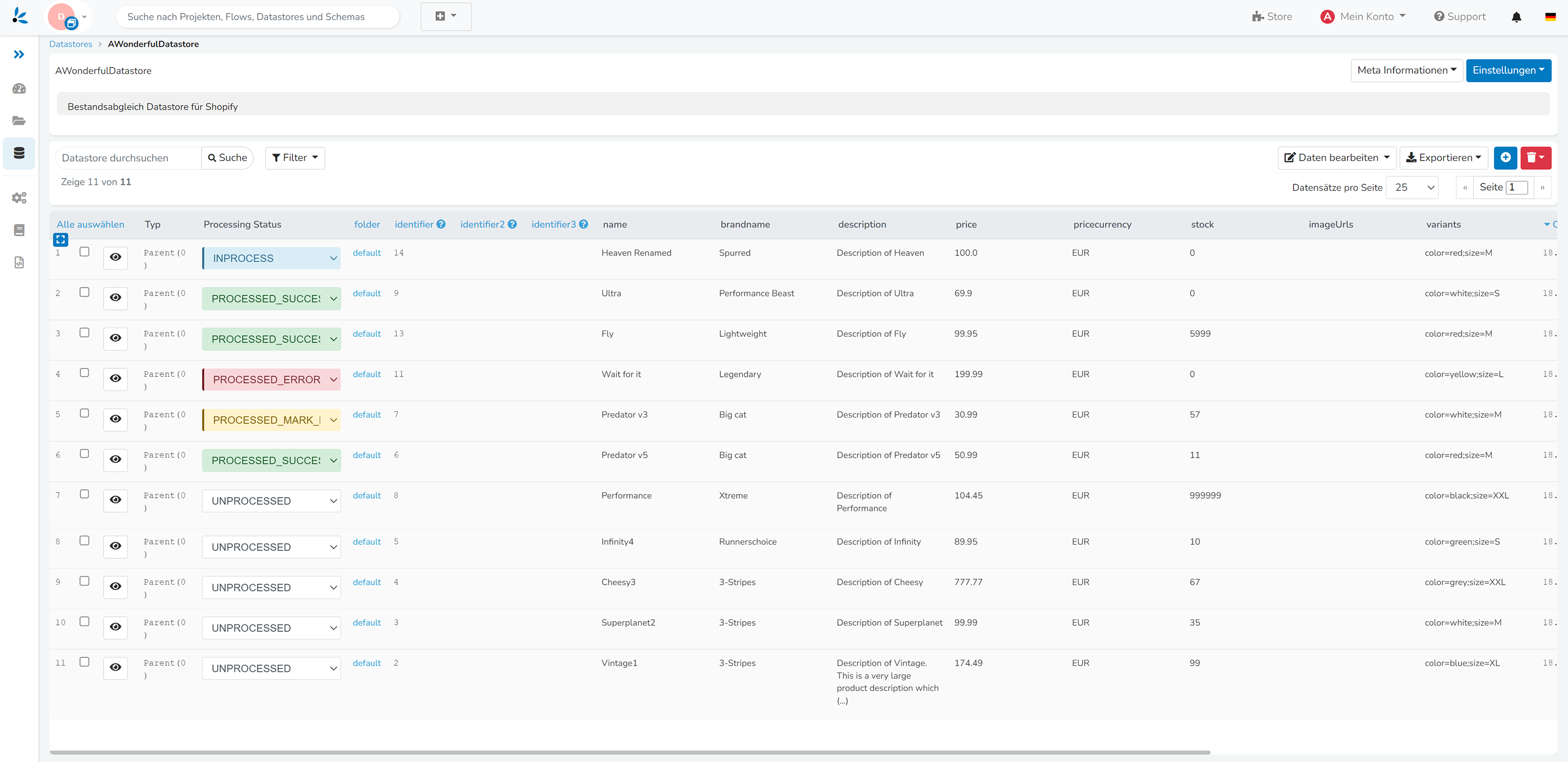Click the blue add record plus button
1568x762 pixels.
(x=1505, y=158)
